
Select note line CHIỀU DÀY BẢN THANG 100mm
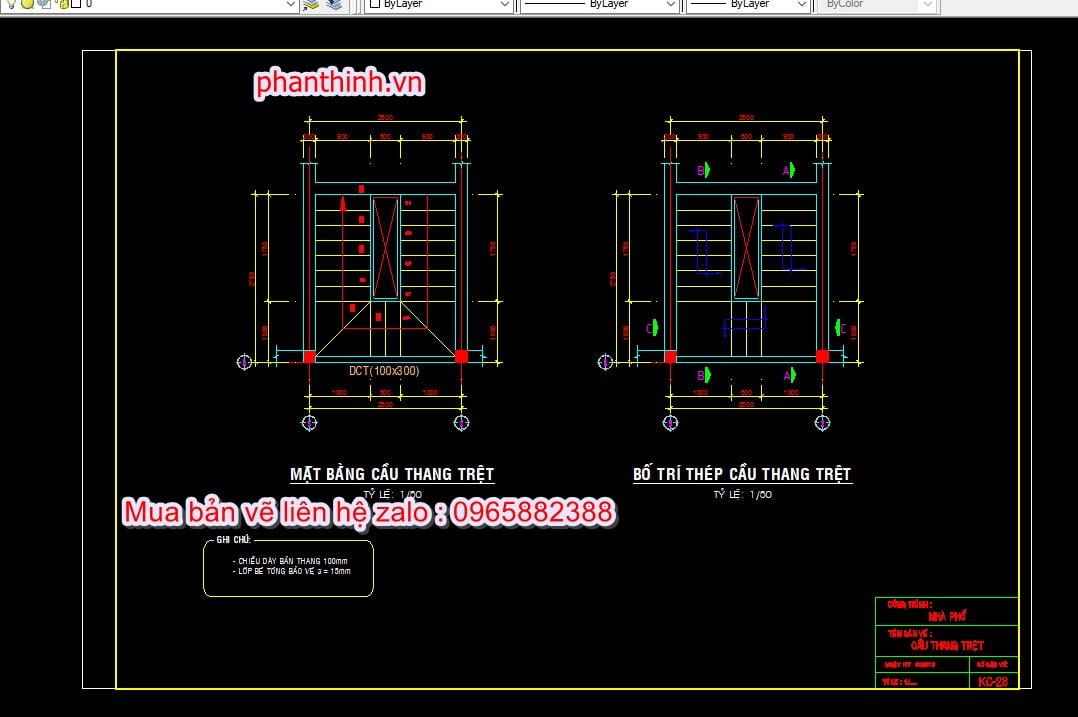click(x=290, y=561)
